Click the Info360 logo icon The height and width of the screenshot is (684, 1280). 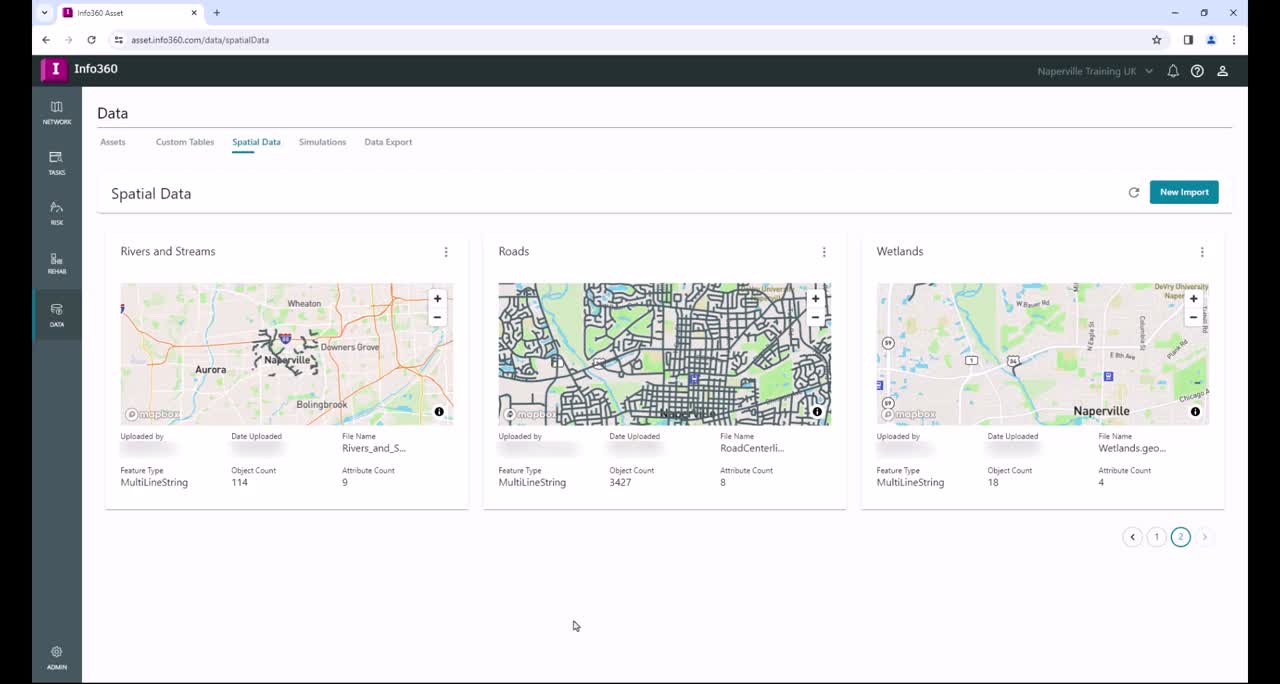coord(54,69)
